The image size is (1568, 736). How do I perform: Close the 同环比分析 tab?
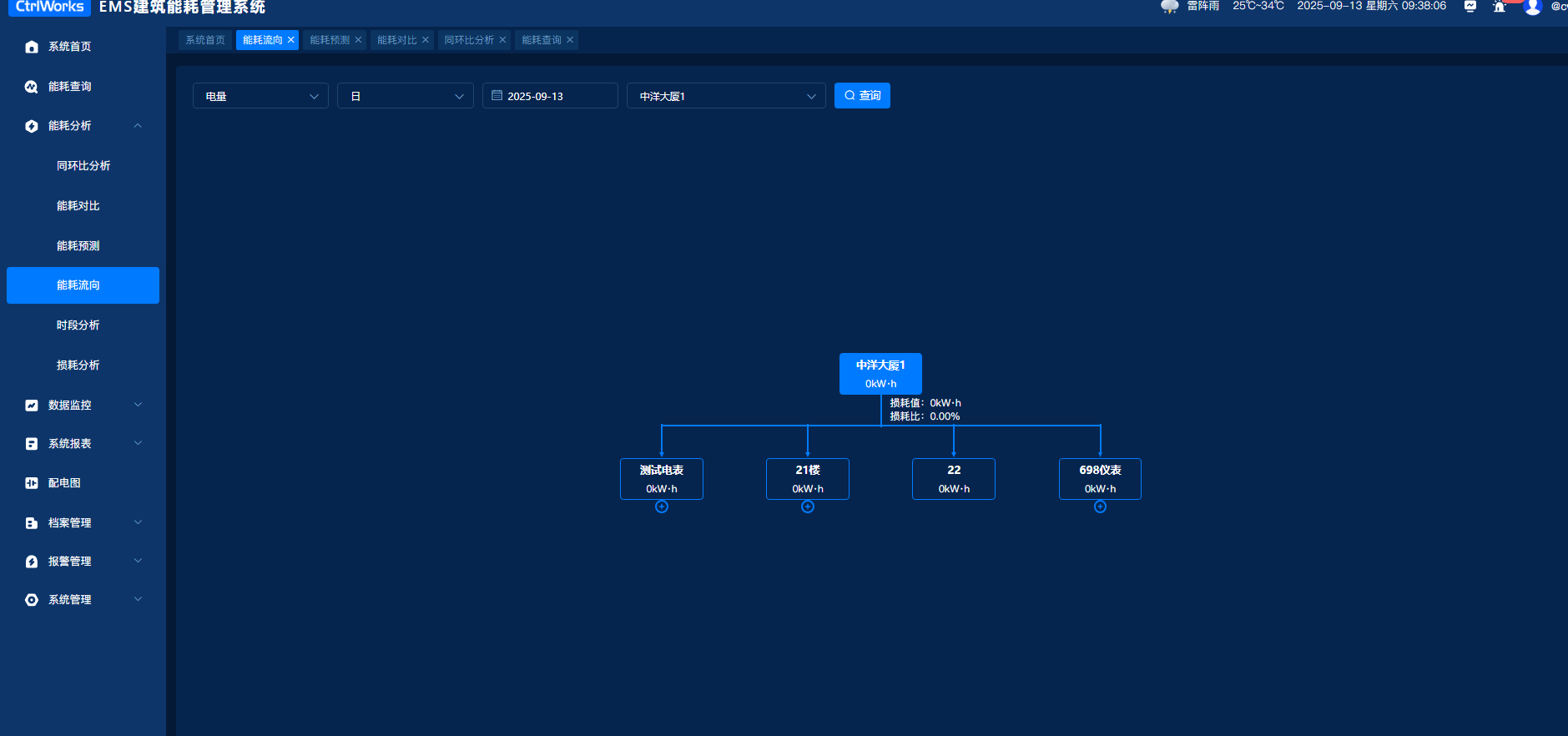502,40
